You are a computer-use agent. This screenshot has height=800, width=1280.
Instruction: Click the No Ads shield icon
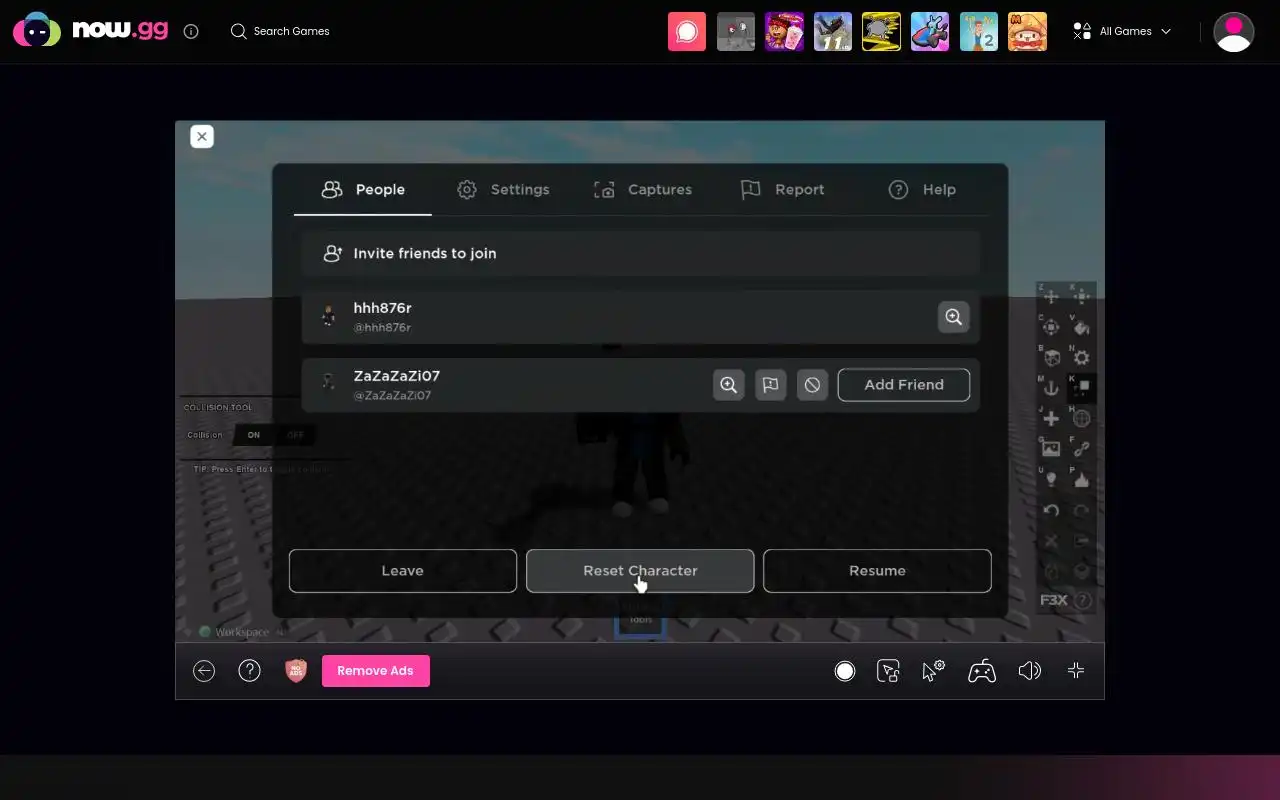click(x=296, y=671)
